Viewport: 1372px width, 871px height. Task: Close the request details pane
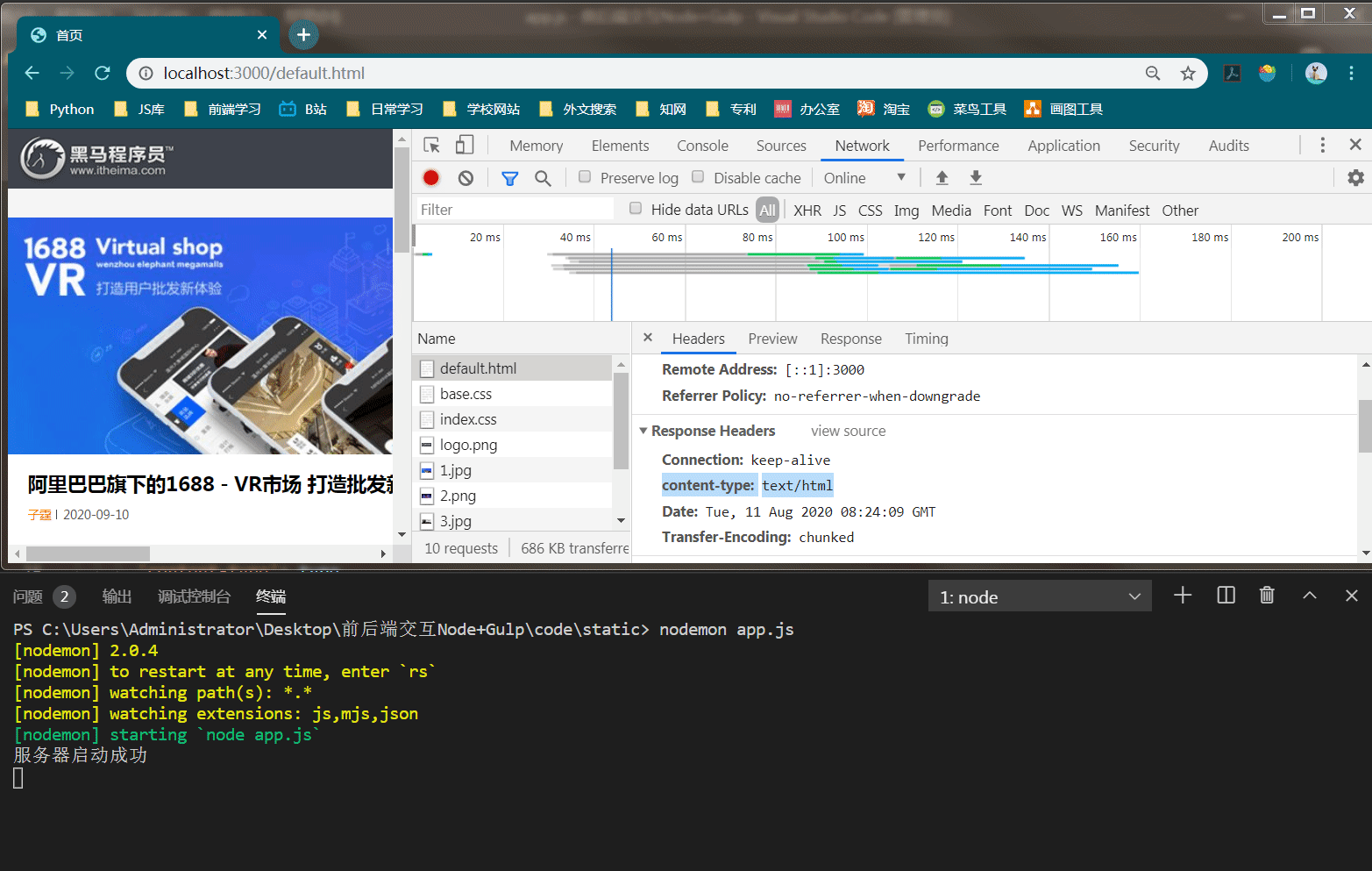pos(647,338)
